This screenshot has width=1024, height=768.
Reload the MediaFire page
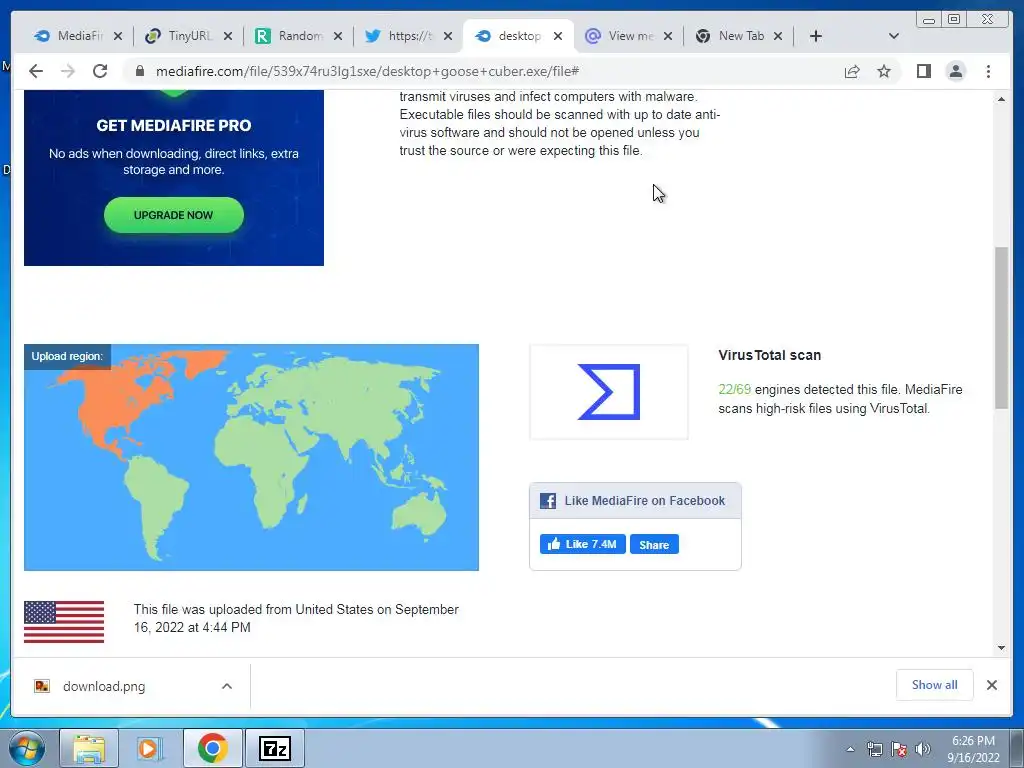[100, 71]
